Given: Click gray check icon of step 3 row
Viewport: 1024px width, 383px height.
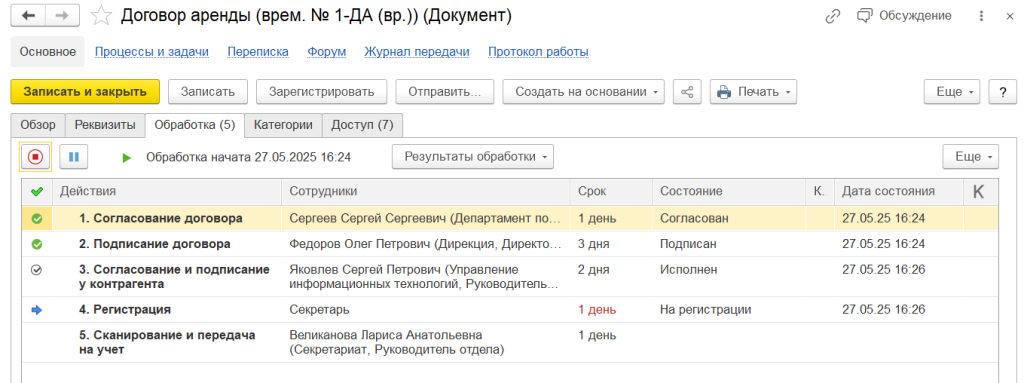Looking at the screenshot, I should [37, 269].
